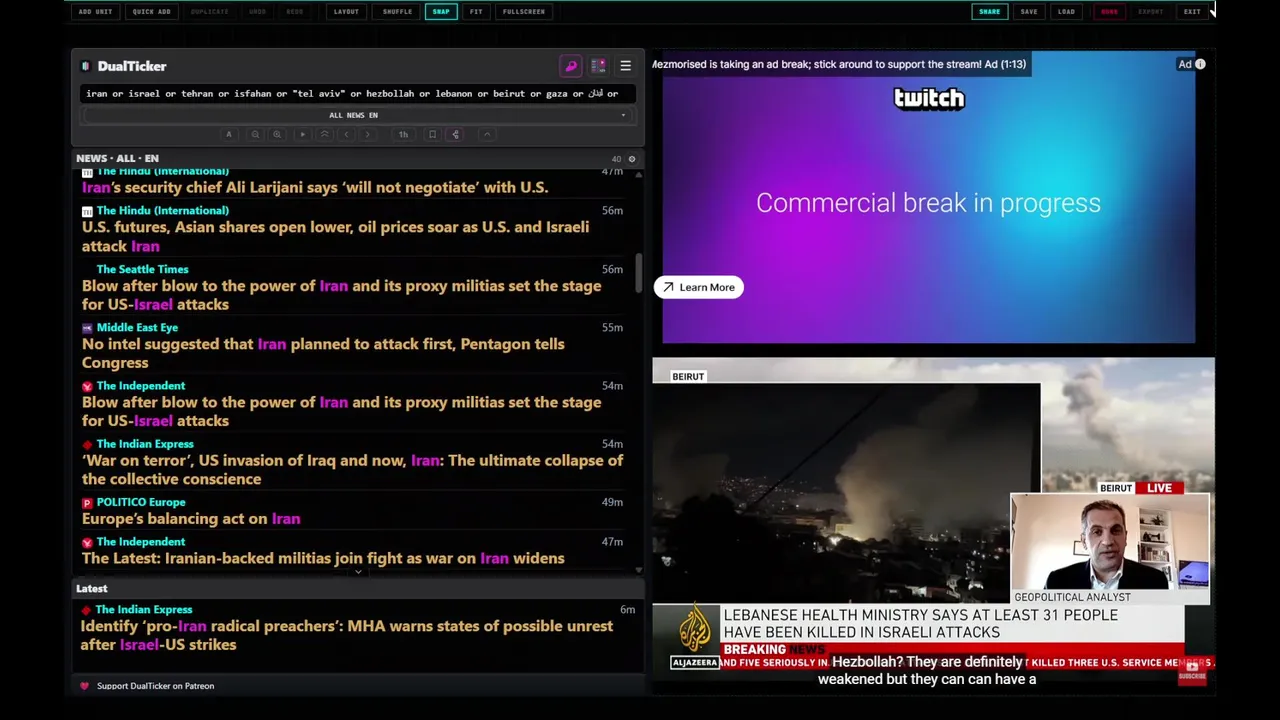
Task: Click the EXPORT toolbar item
Action: tap(1151, 12)
